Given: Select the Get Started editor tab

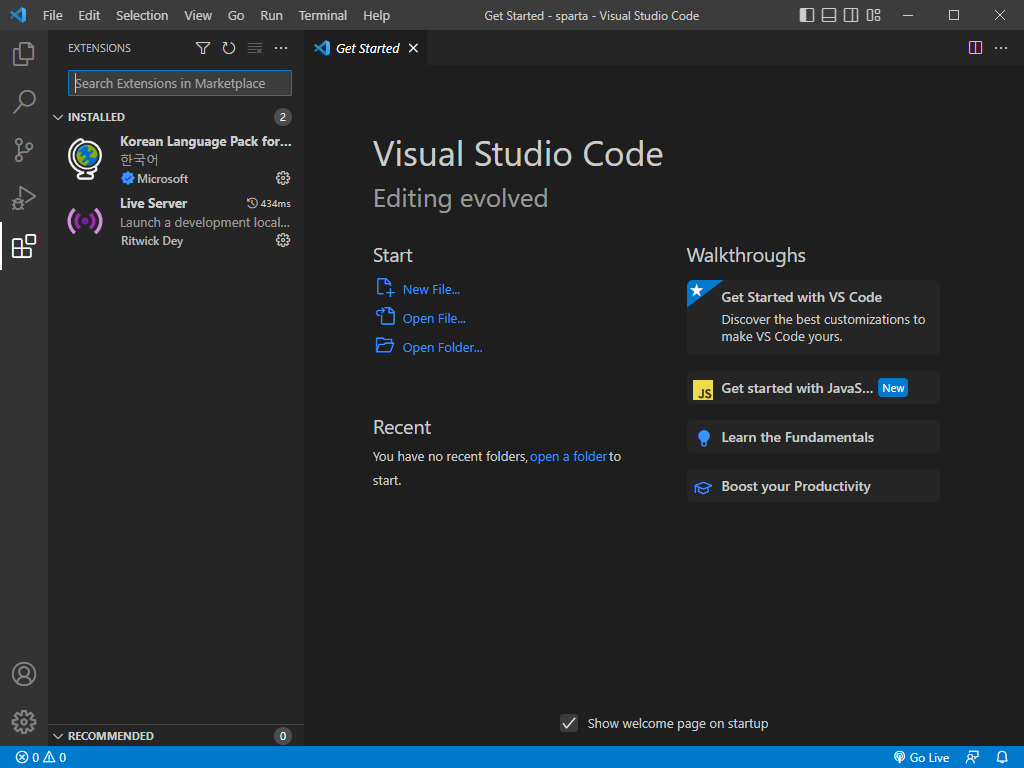Looking at the screenshot, I should click(367, 48).
